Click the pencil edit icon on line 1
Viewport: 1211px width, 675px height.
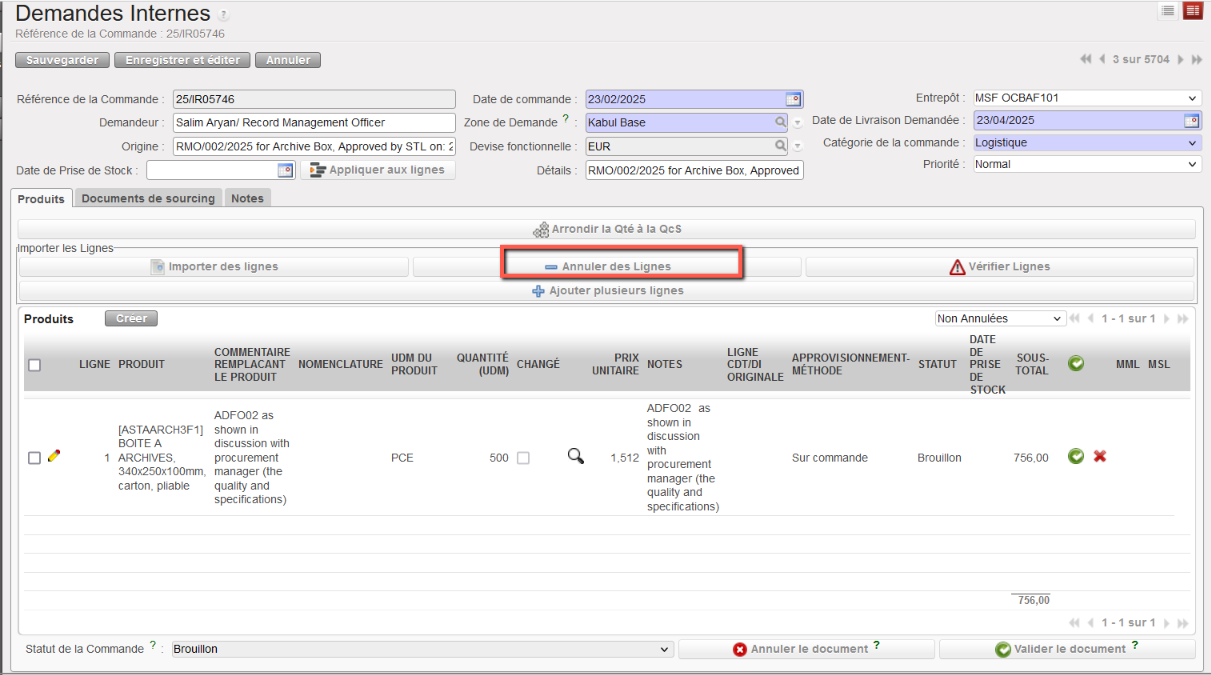click(x=54, y=456)
